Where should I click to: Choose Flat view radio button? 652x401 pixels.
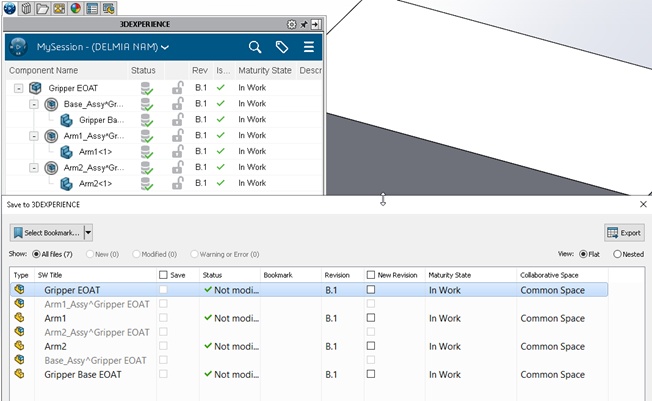tap(583, 254)
